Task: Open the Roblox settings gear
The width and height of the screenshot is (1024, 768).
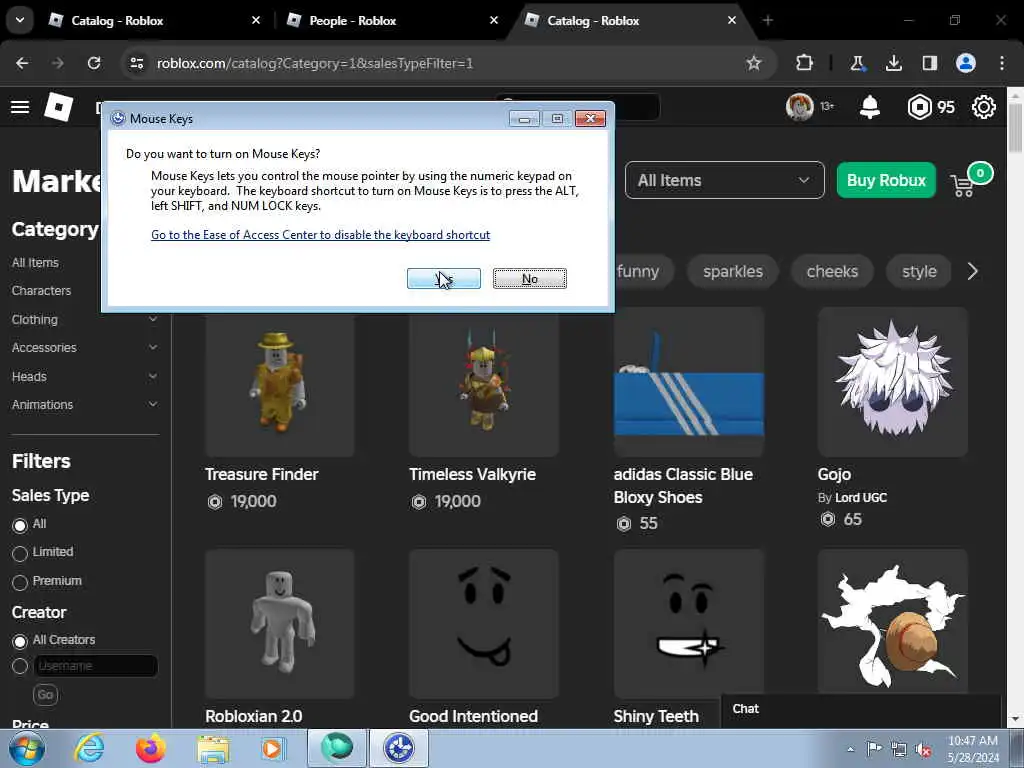Action: tap(984, 106)
